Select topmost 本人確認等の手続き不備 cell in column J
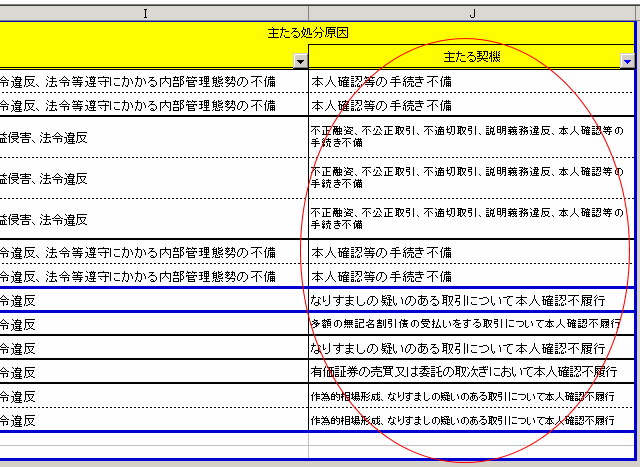The image size is (640, 467). click(x=470, y=82)
